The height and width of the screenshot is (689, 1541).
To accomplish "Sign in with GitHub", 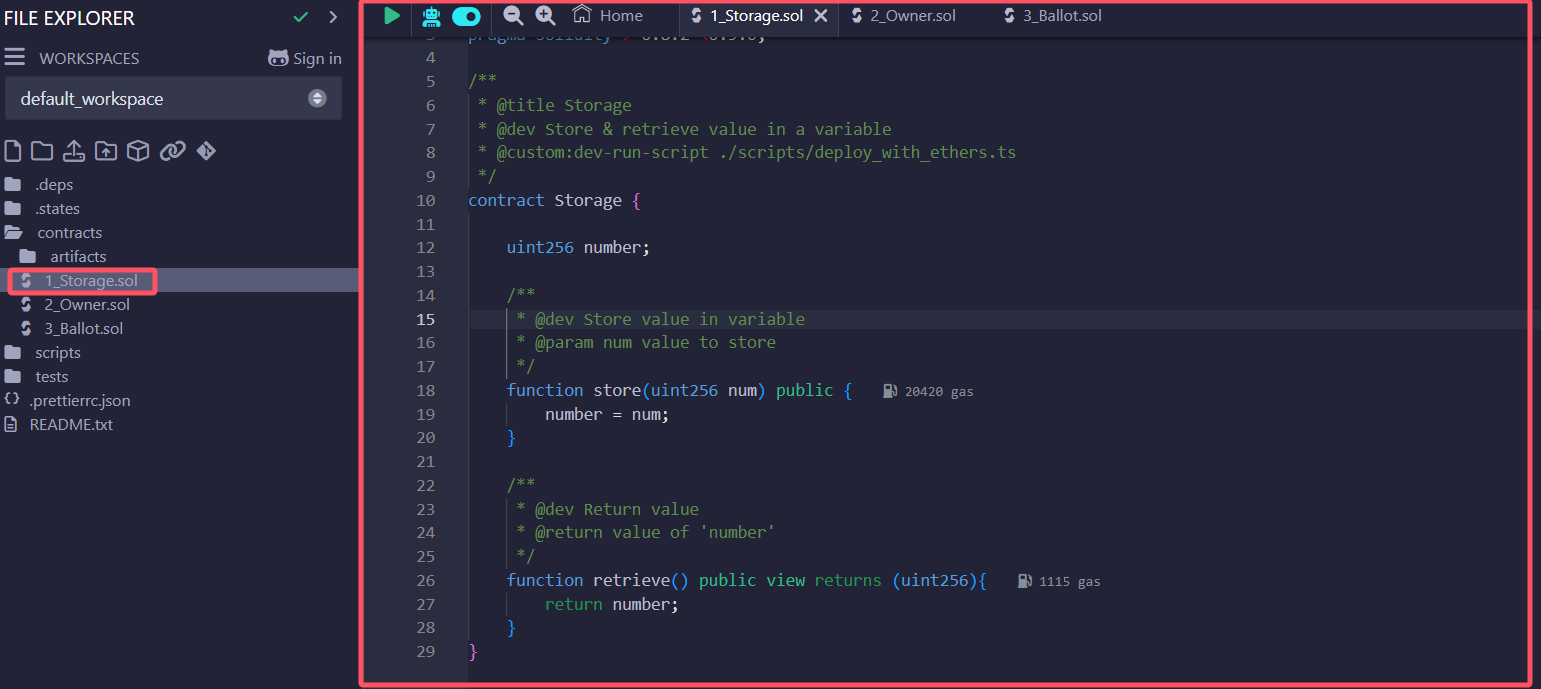I will [x=305, y=58].
